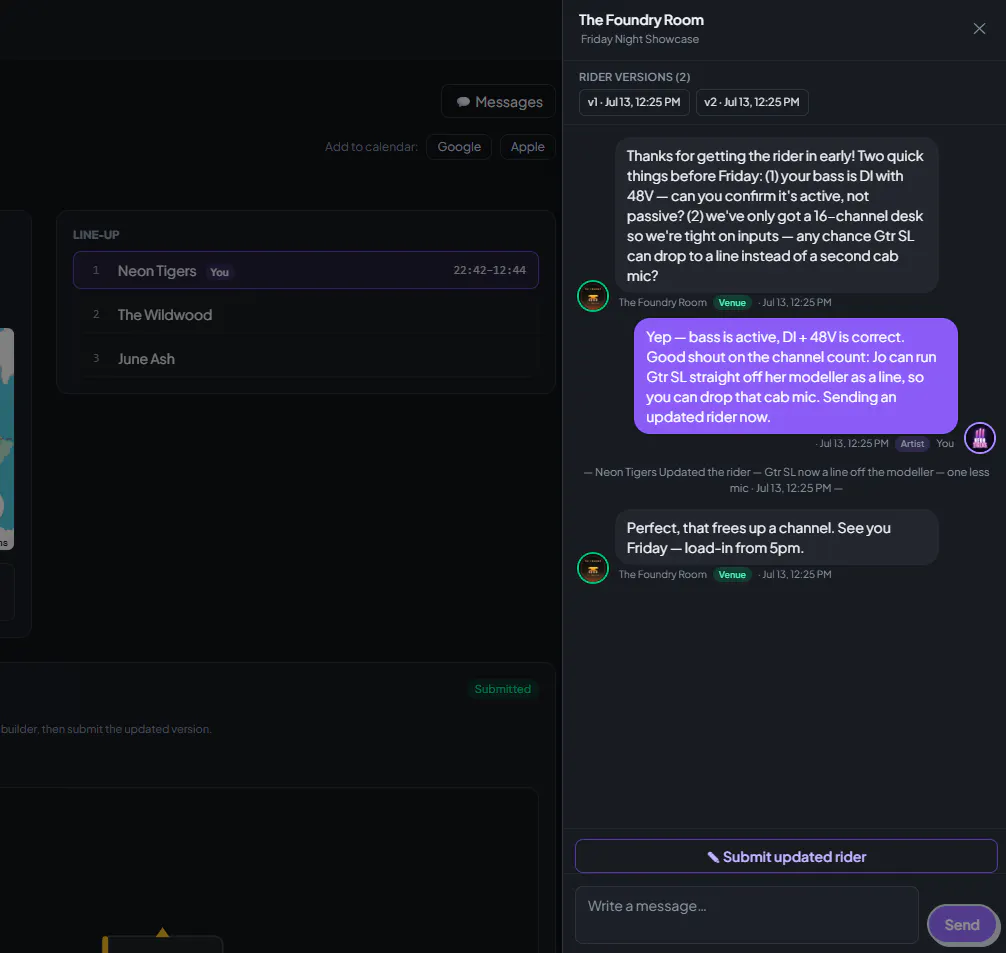Click the Submitted status label
This screenshot has height=953, width=1006.
click(x=502, y=689)
